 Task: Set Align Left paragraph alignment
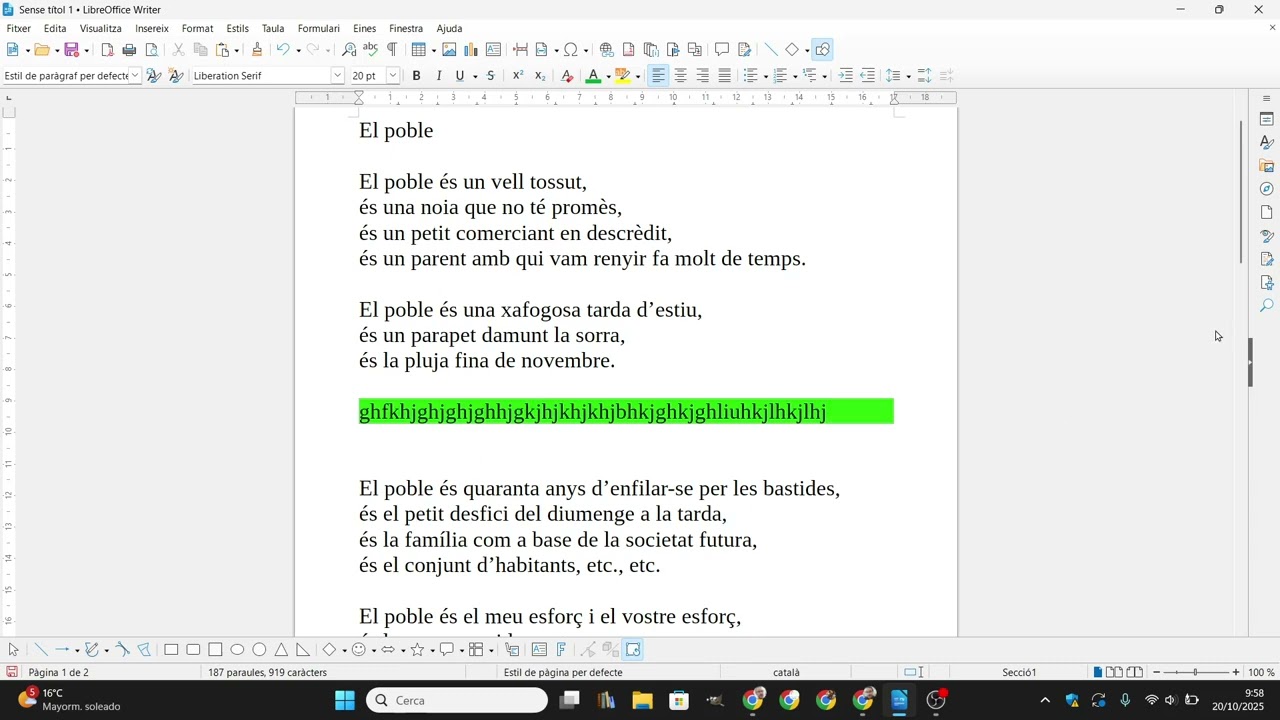[x=658, y=76]
